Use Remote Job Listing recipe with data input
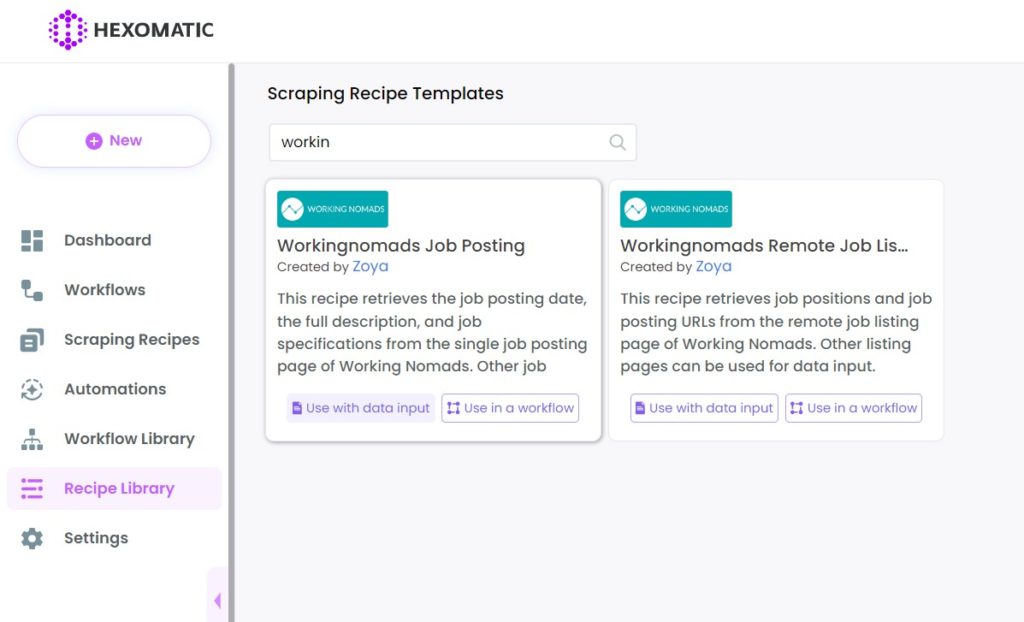 [704, 408]
